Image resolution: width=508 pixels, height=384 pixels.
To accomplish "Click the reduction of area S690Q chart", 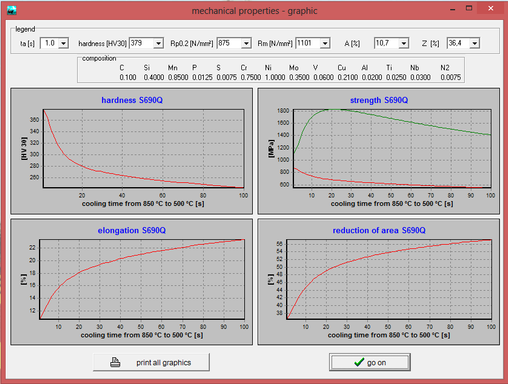I will coord(379,282).
